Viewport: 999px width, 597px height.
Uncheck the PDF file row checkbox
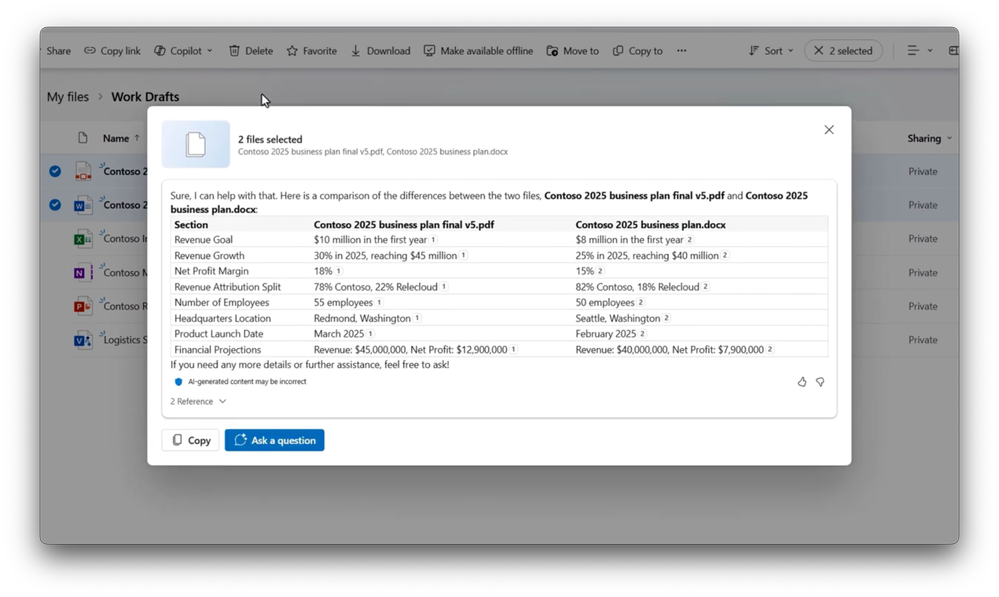point(55,171)
